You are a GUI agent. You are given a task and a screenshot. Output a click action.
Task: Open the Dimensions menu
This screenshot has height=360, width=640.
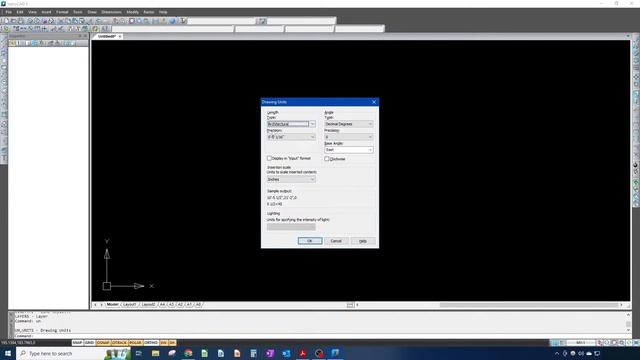click(111, 12)
